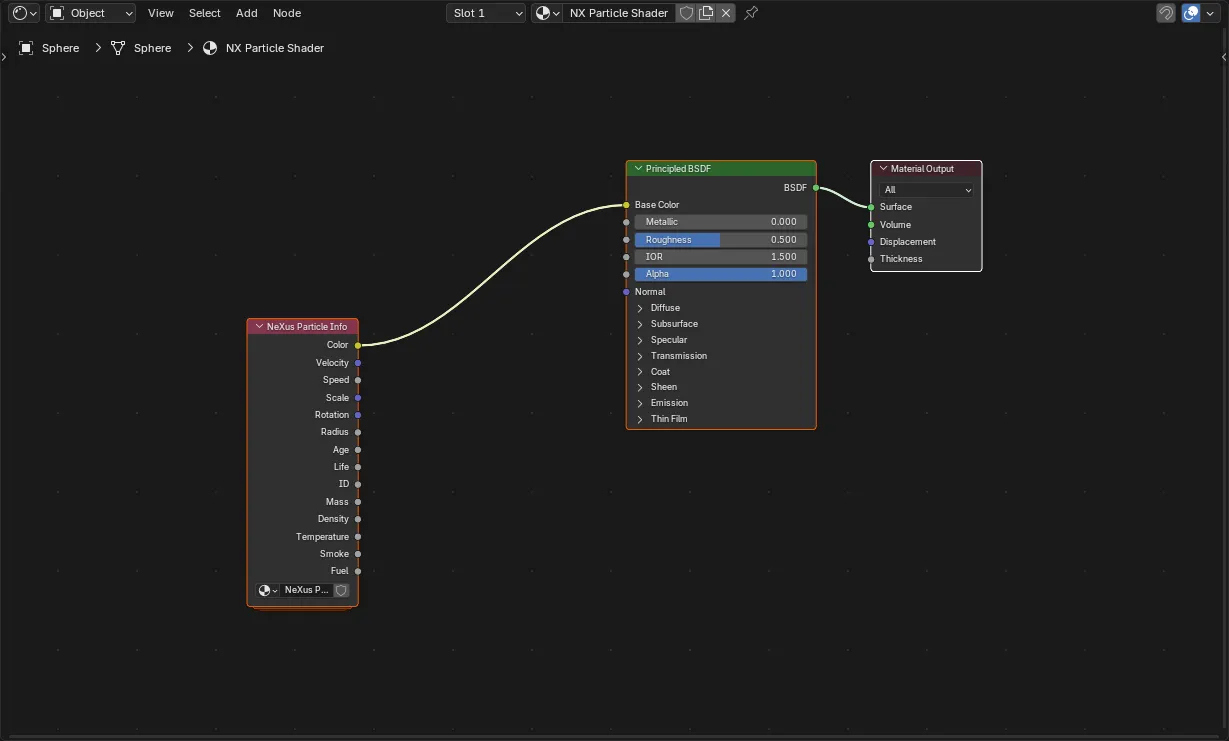The image size is (1229, 741).
Task: Adjust the Metallic slider
Action: pyautogui.click(x=720, y=222)
